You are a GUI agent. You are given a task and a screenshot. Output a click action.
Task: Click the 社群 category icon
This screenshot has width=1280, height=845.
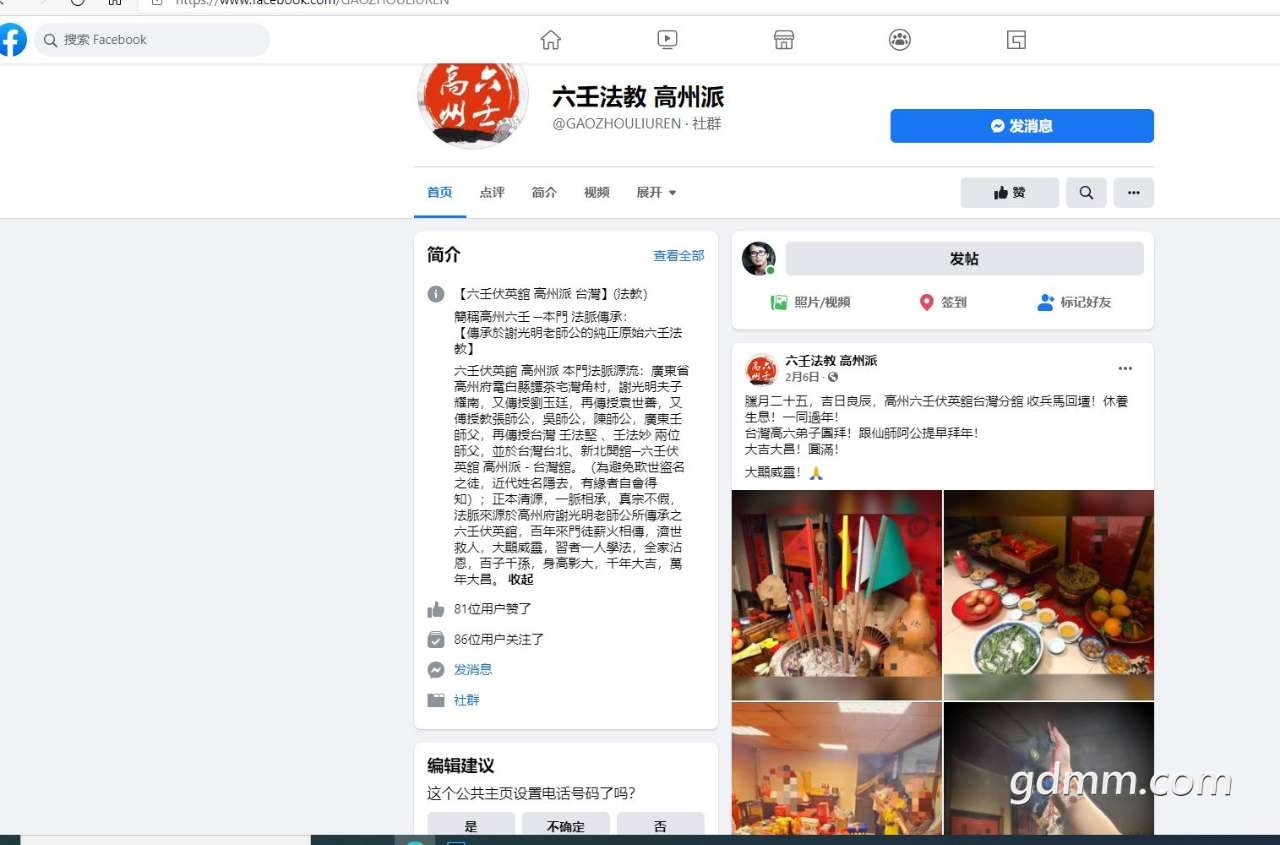click(x=436, y=700)
